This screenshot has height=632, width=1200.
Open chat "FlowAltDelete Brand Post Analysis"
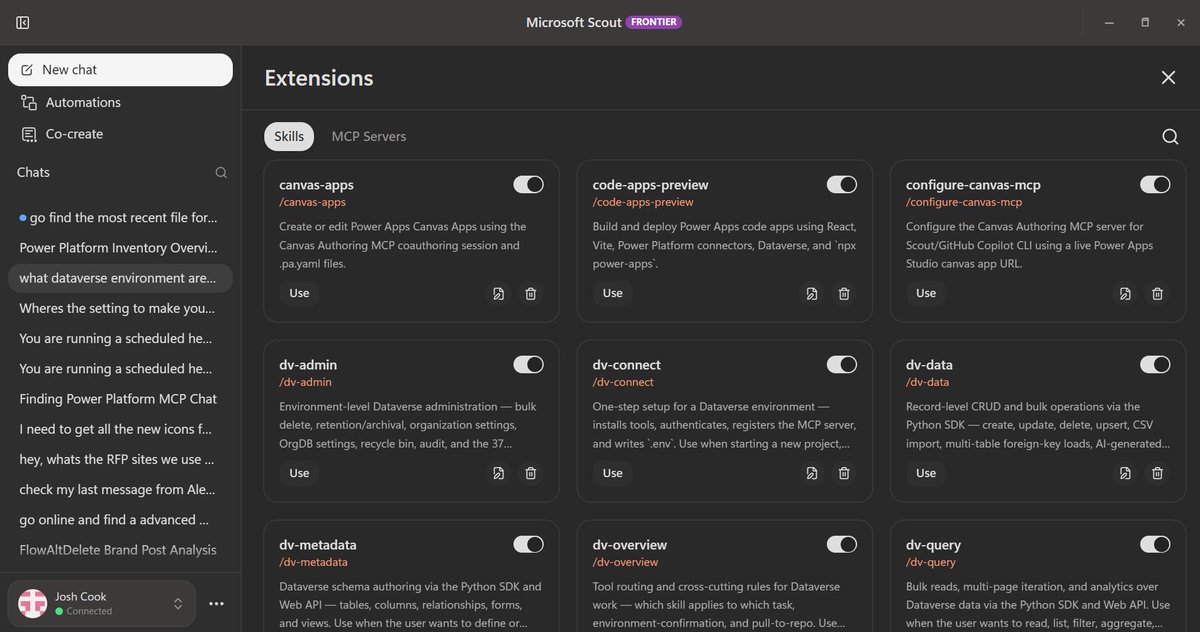pyautogui.click(x=120, y=549)
